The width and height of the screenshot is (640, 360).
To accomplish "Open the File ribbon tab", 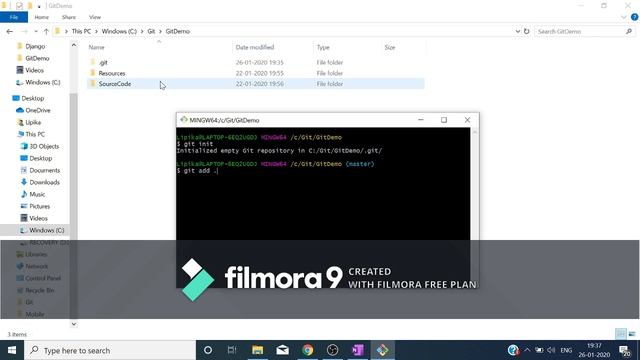I will 14,17.
